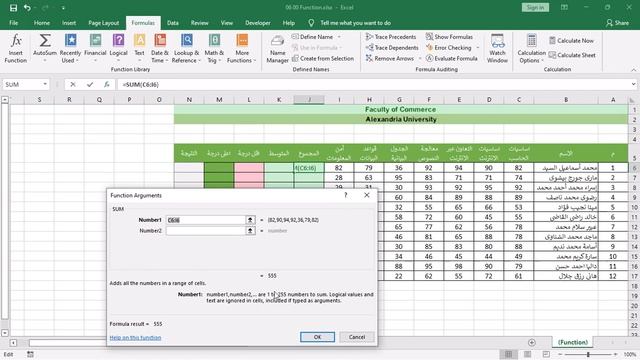Open Text functions library
Screen dimensions: 640x360
[x=139, y=48]
